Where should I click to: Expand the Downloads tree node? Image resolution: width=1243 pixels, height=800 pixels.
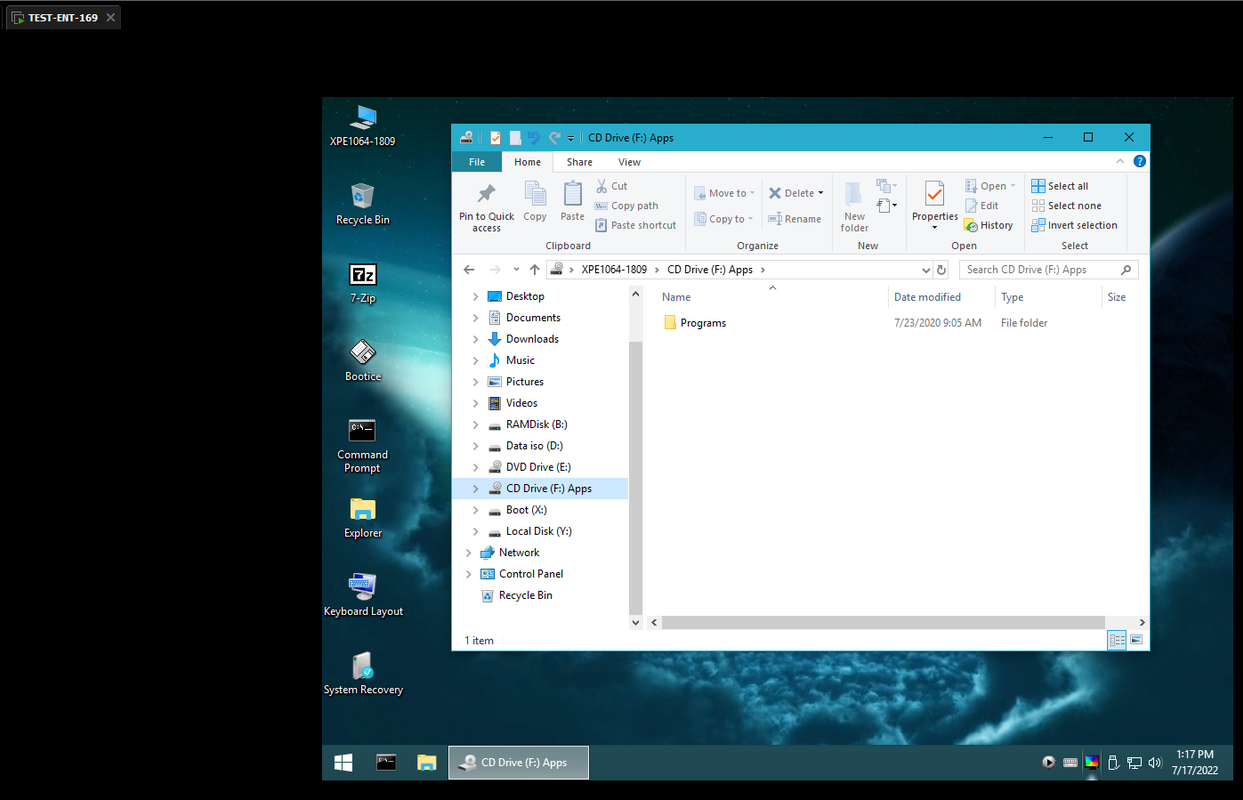point(476,339)
